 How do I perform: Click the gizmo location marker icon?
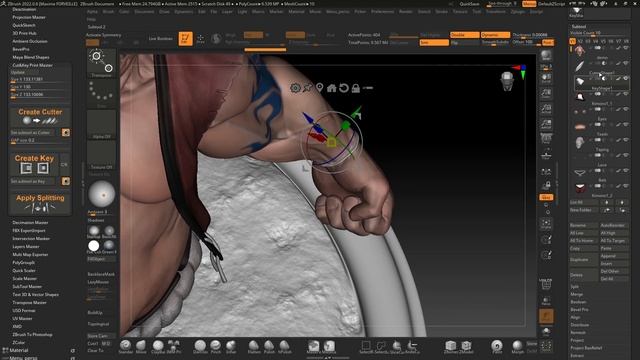(x=319, y=88)
